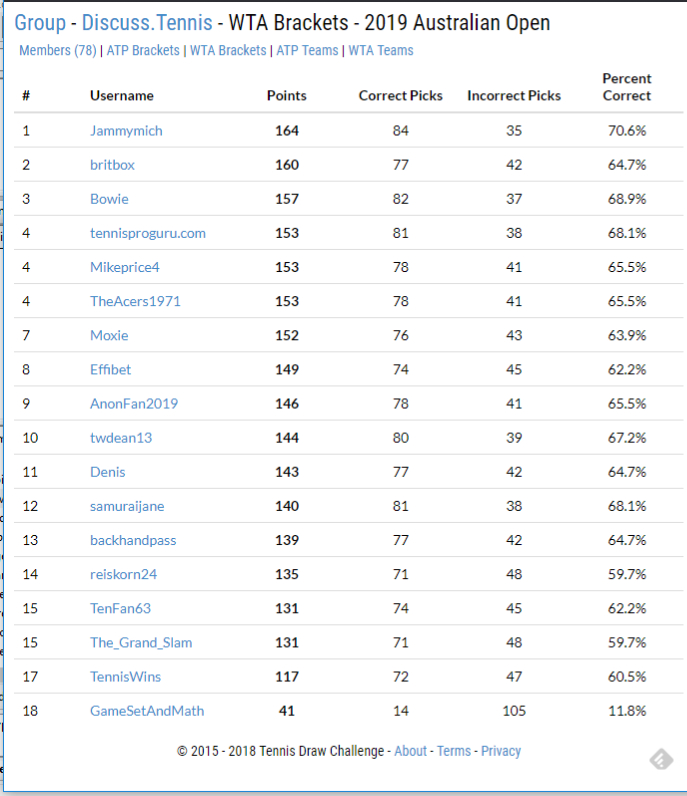Screen dimensions: 687x796
Task: Open AnonFan2019's bracket
Action: click(133, 404)
